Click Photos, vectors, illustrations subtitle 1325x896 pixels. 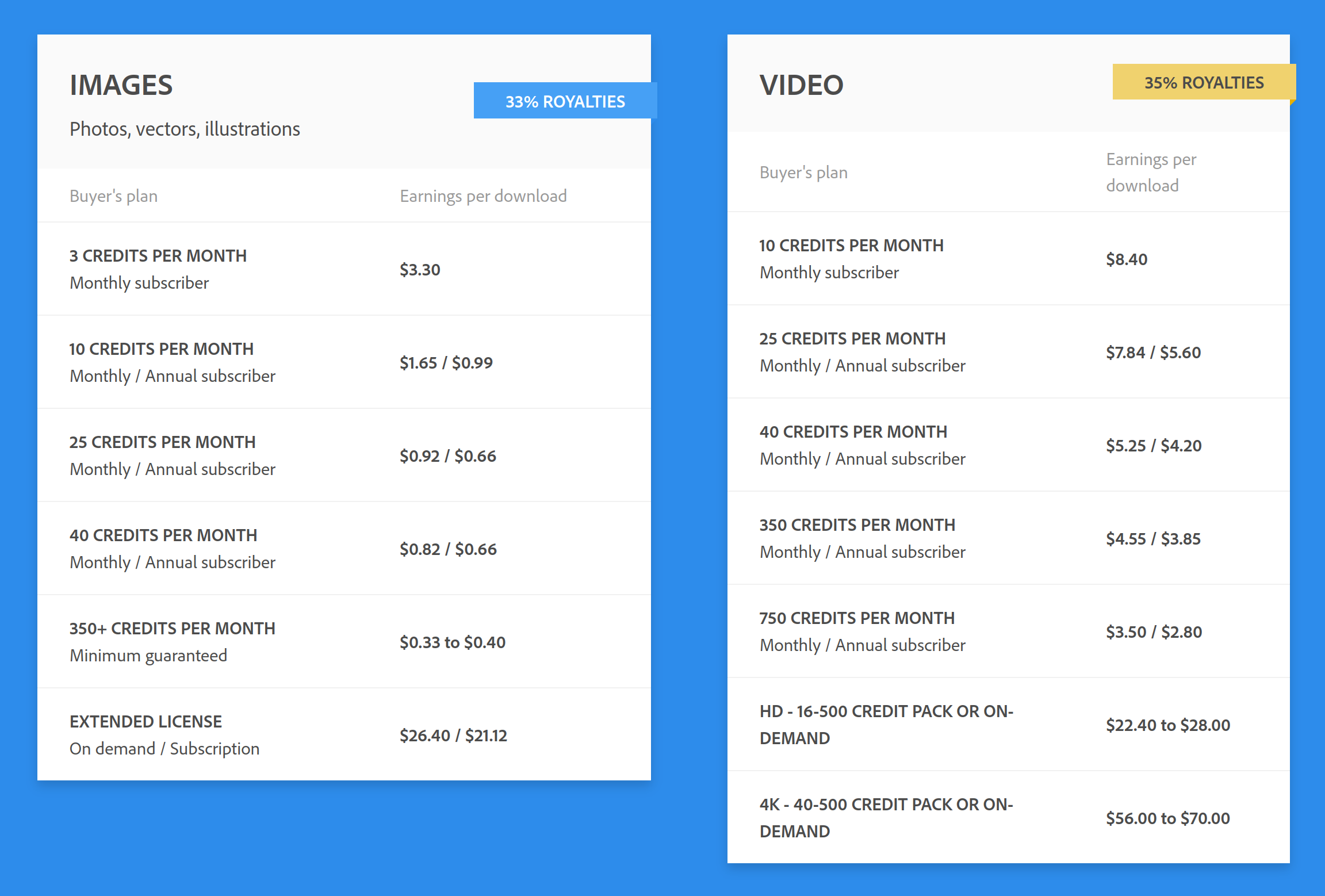coord(185,129)
